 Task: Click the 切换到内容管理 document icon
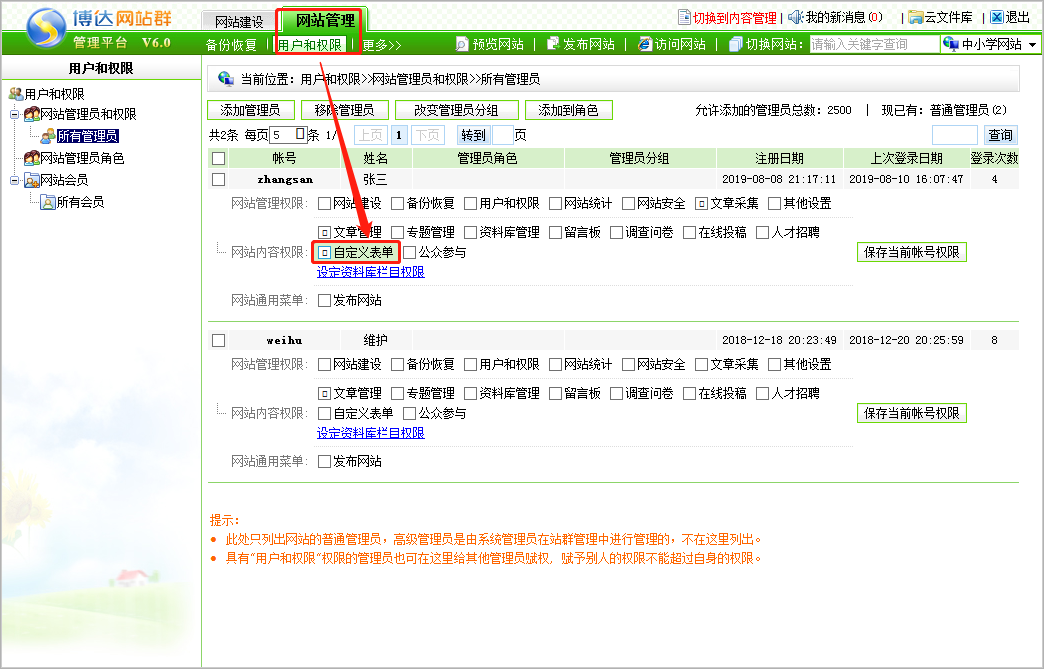point(684,17)
